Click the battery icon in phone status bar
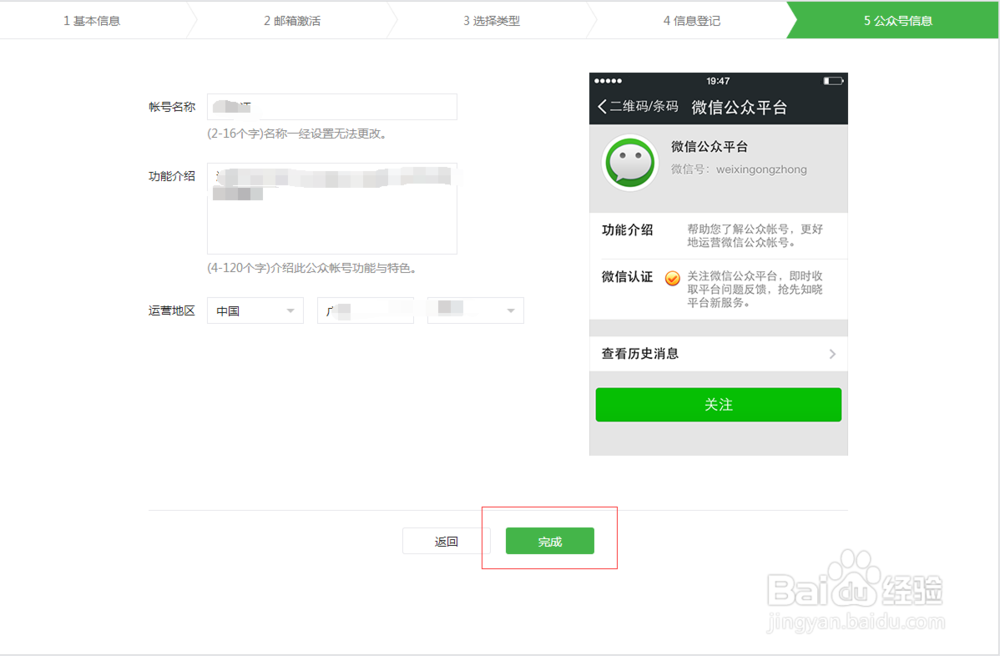 click(x=833, y=81)
